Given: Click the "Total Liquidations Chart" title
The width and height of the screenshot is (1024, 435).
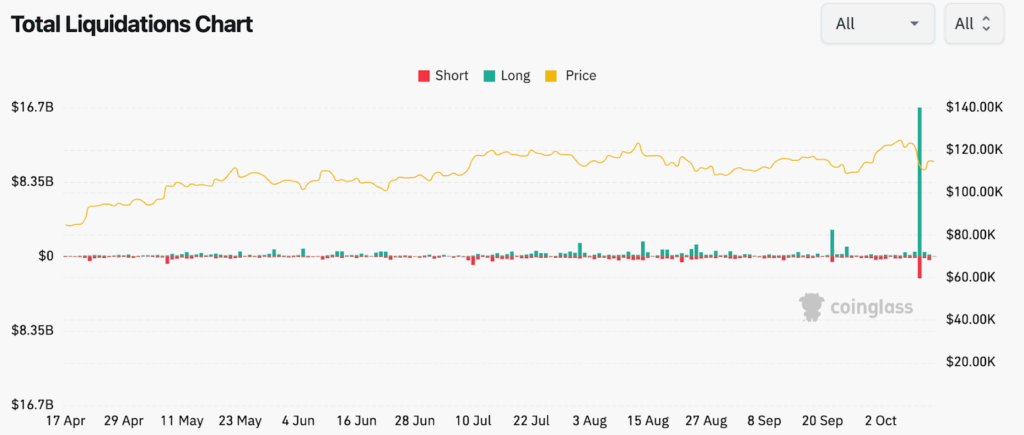Looking at the screenshot, I should click(x=131, y=24).
